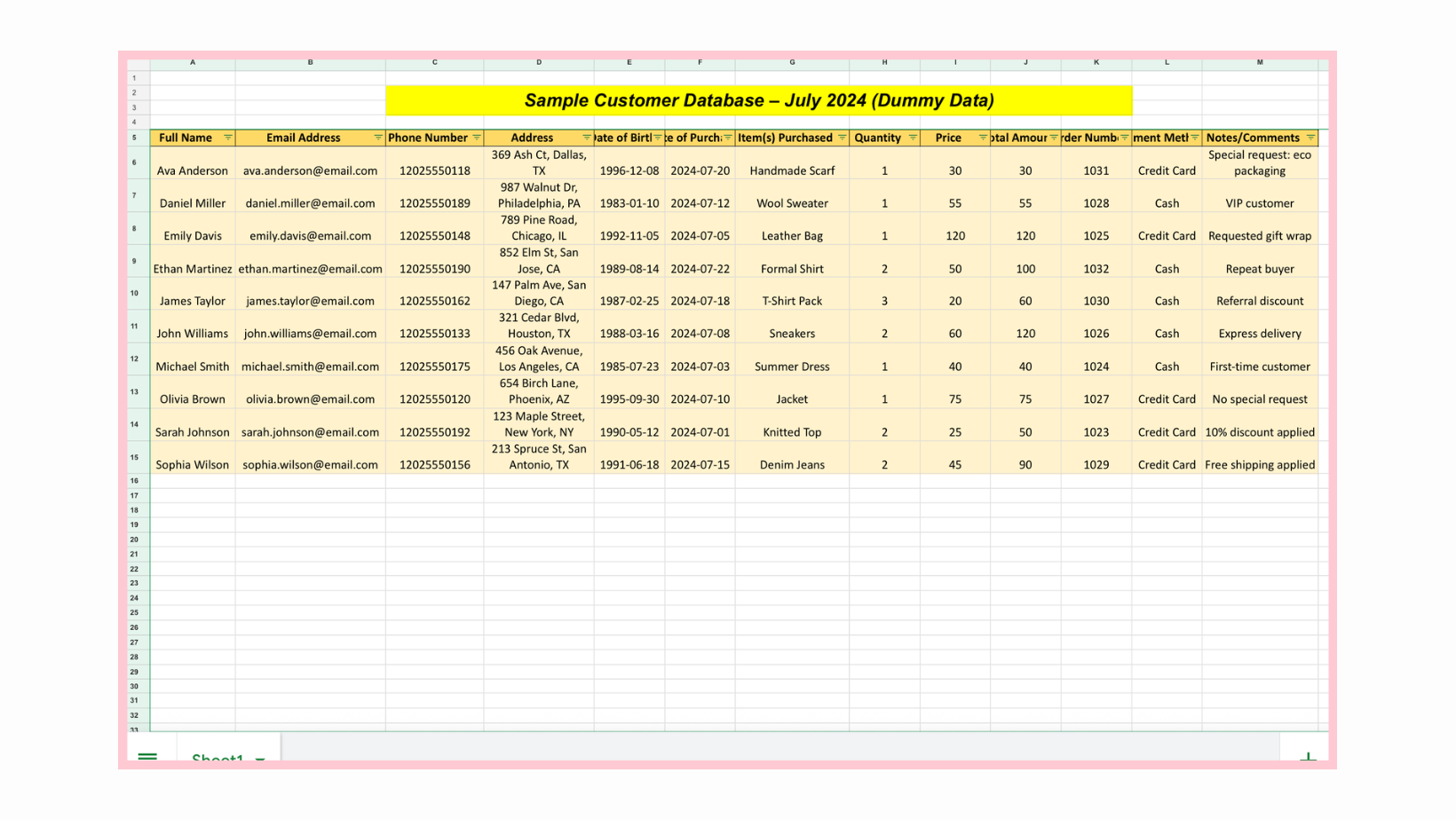Click the Sample Customer Database title cell

click(759, 100)
